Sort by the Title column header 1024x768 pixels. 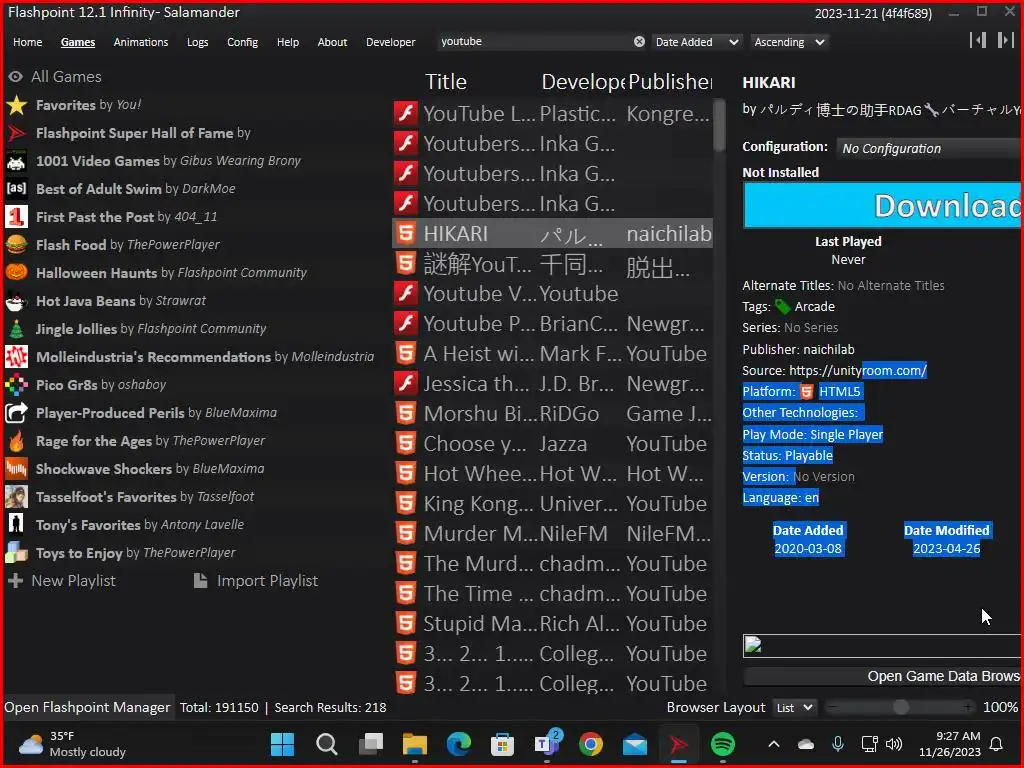click(x=446, y=82)
